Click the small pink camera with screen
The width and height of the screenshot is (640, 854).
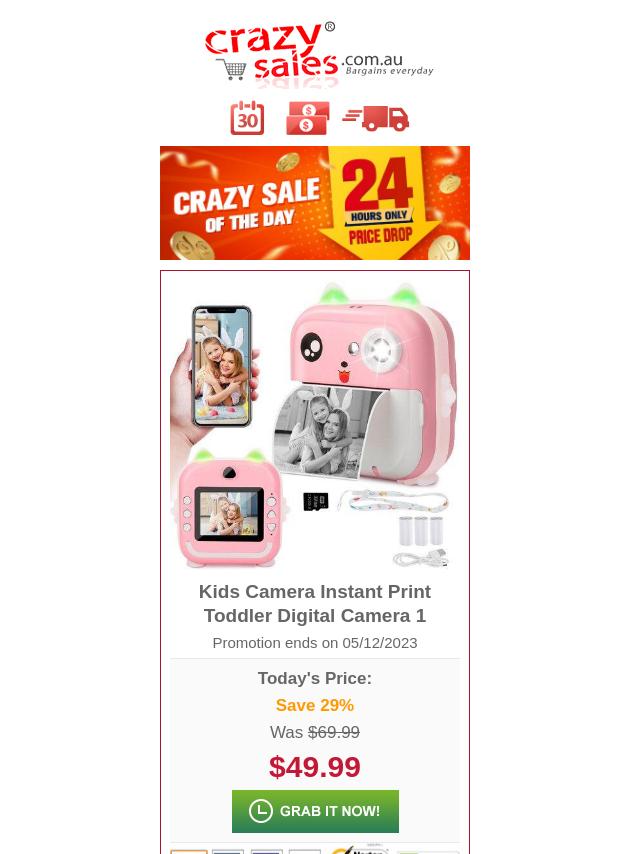[229, 508]
